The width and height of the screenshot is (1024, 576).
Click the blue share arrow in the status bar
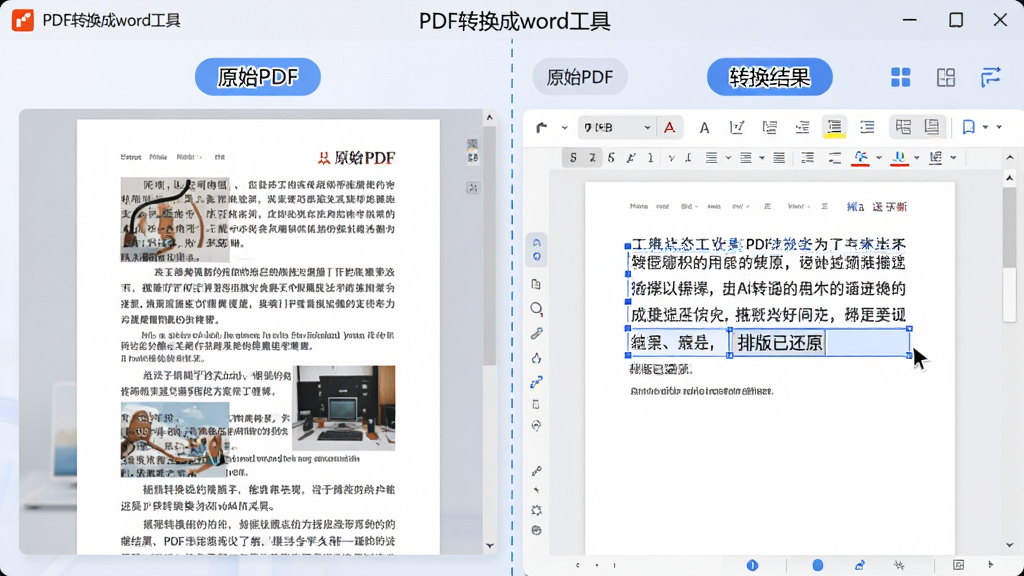coord(859,565)
